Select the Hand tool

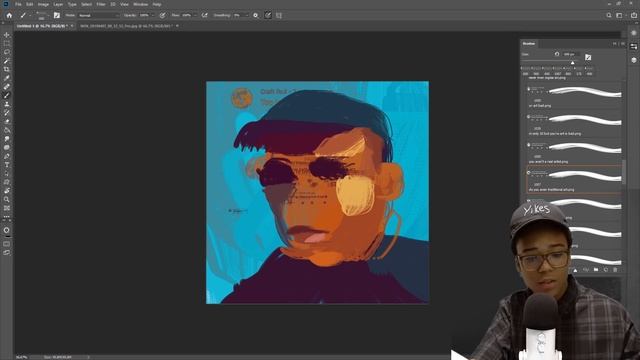pos(7,191)
